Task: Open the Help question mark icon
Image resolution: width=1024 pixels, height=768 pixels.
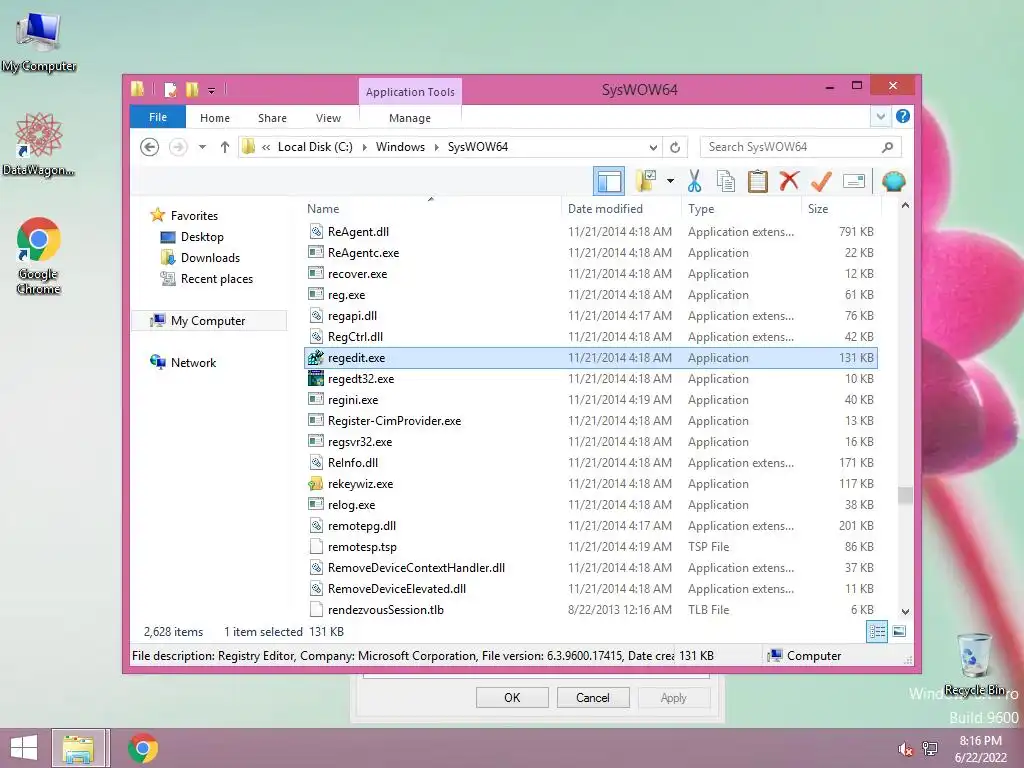Action: click(903, 116)
